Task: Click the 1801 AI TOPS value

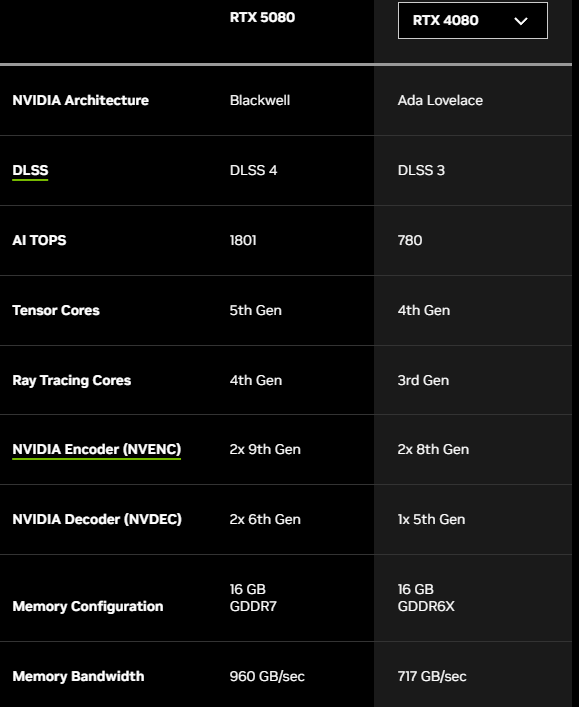Action: coord(243,240)
